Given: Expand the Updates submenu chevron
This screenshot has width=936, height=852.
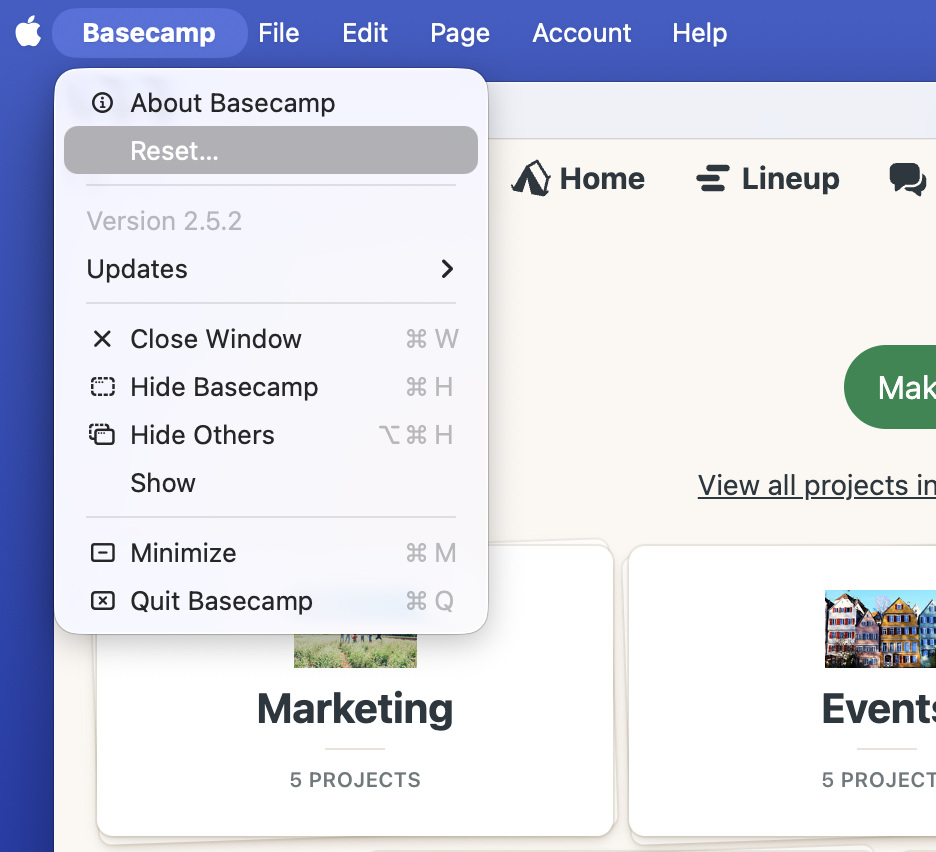Looking at the screenshot, I should [x=447, y=269].
